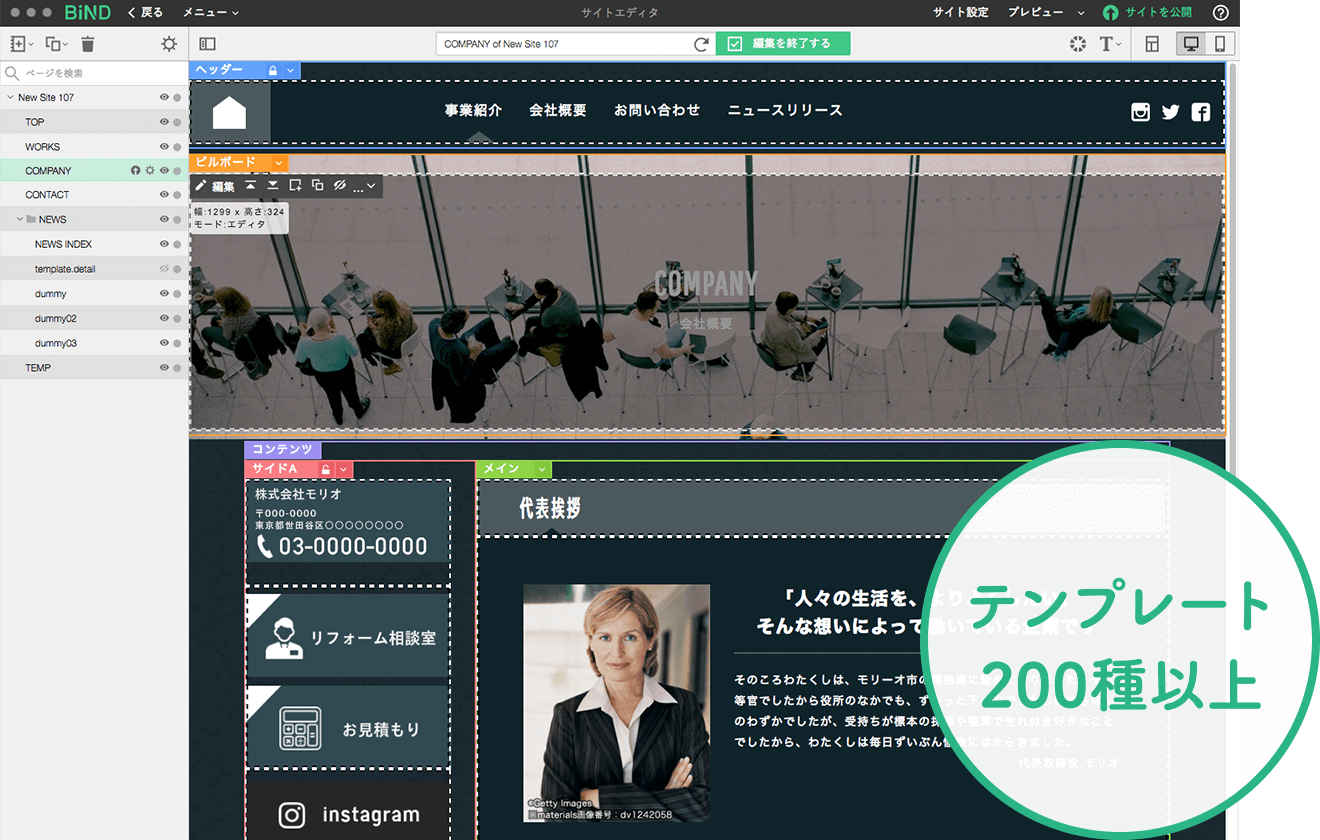Screen dimensions: 1320x840
Task: Click the お問い合わせ navigation item
Action: [657, 111]
